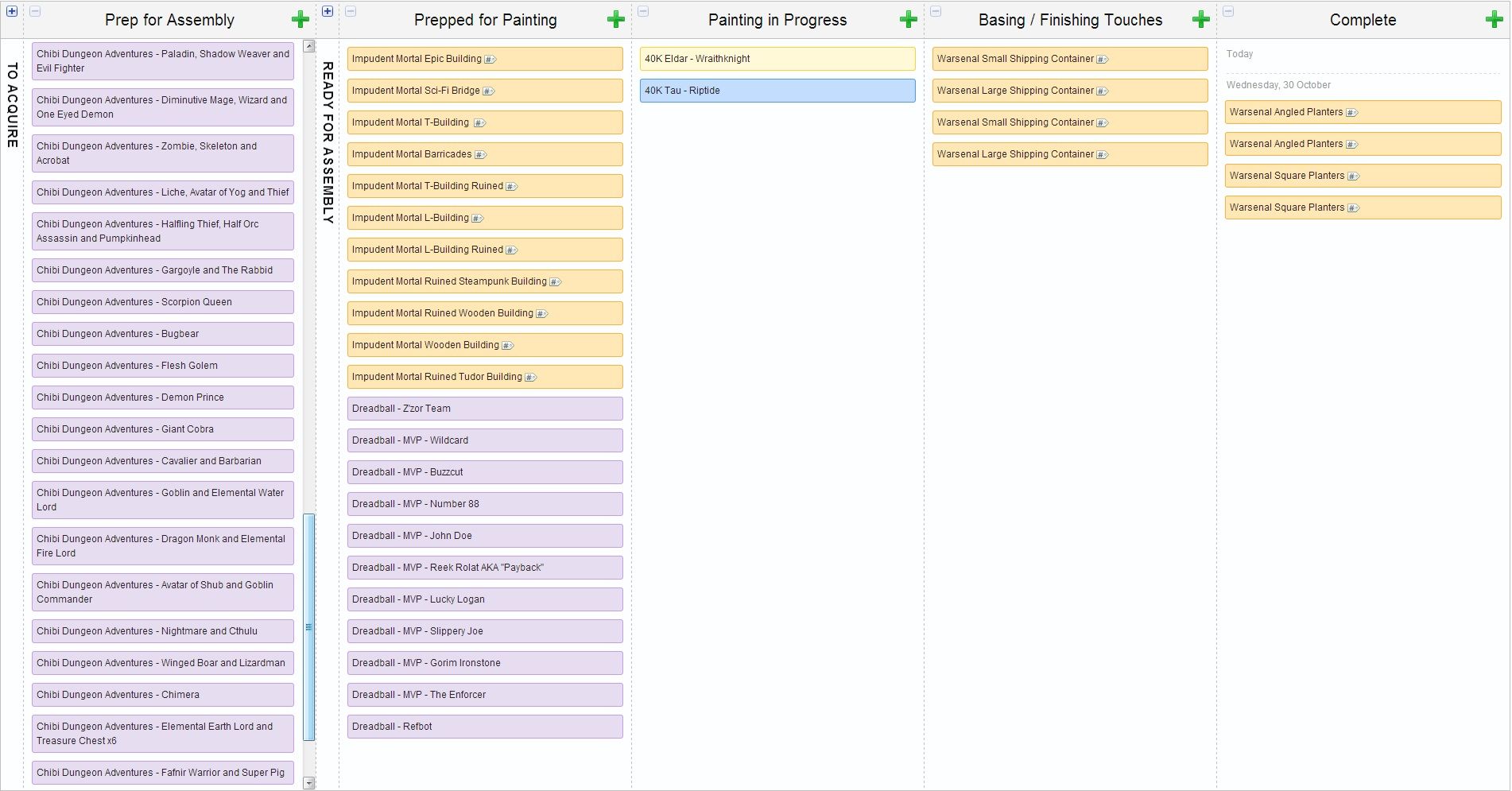Open the blue 40K Tau - Riptide card
Screen dimensions: 1512x791
pos(777,91)
